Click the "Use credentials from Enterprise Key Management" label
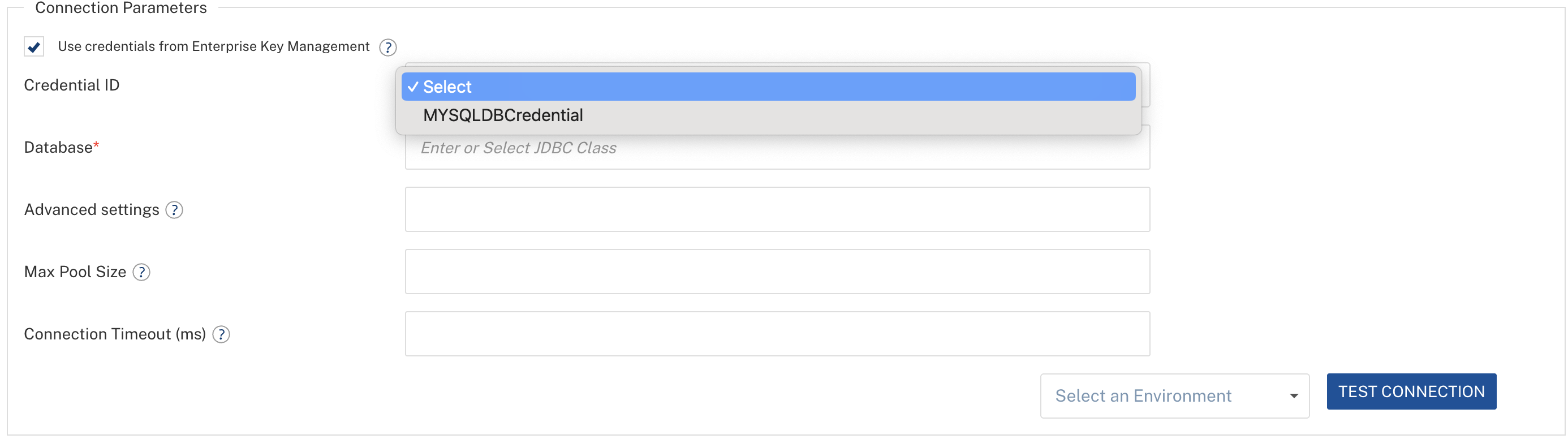This screenshot has width=1568, height=439. pos(213,46)
